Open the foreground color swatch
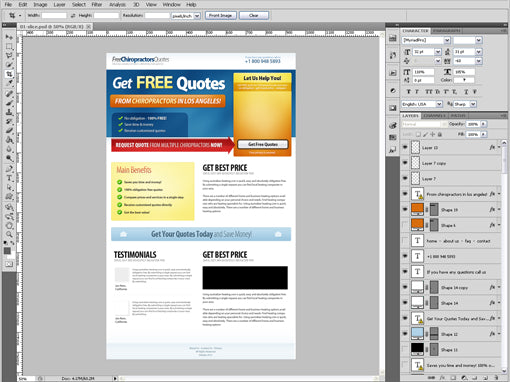 tap(7, 251)
